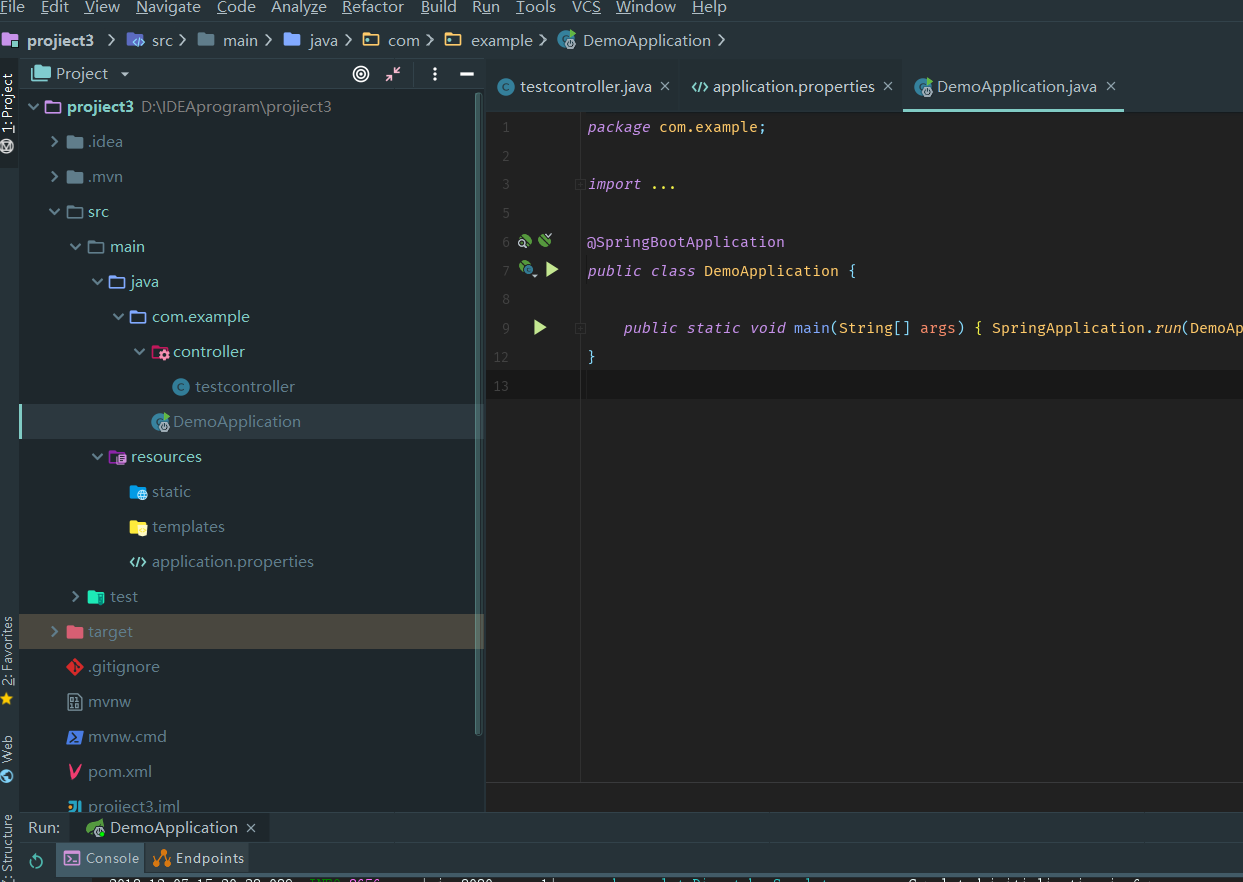Click the Project tree vertical scrollbar
The image size is (1243, 882).
478,415
